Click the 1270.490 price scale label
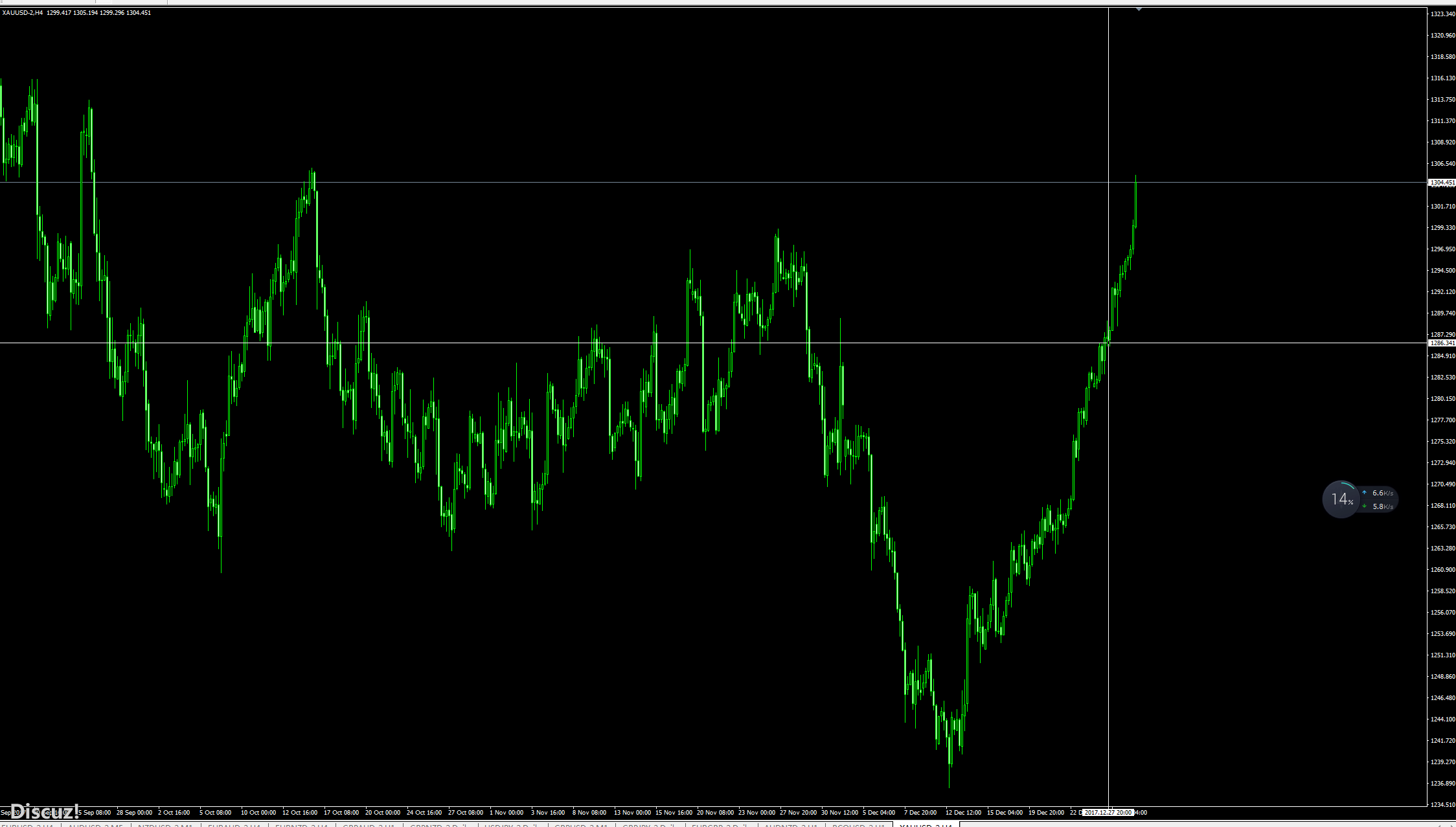 [1442, 484]
